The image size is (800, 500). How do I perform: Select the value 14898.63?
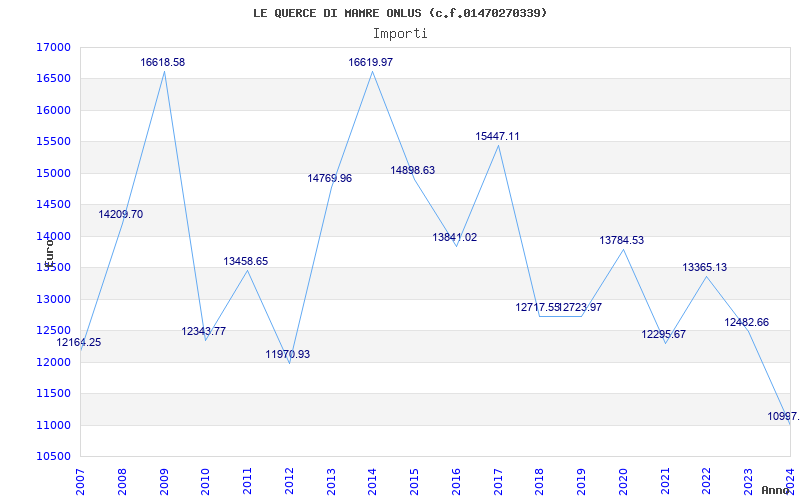pyautogui.click(x=413, y=170)
